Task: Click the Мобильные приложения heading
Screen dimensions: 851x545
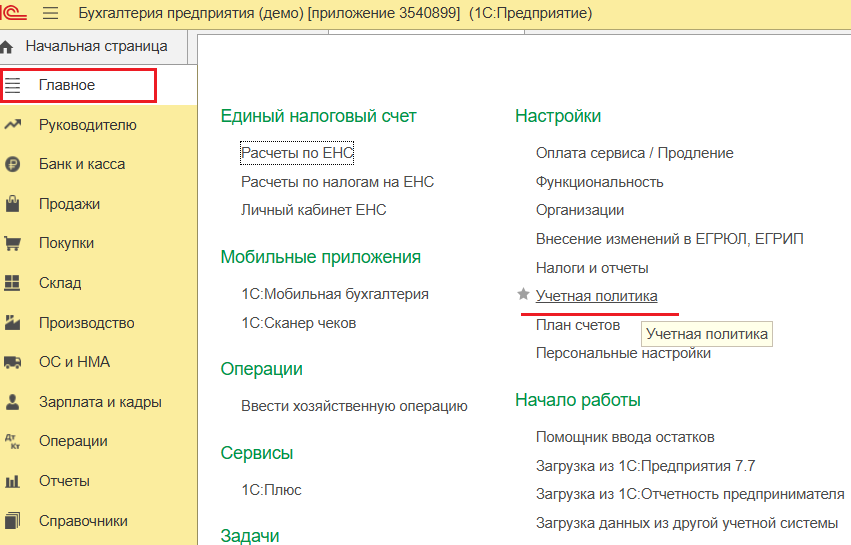Action: 321,257
